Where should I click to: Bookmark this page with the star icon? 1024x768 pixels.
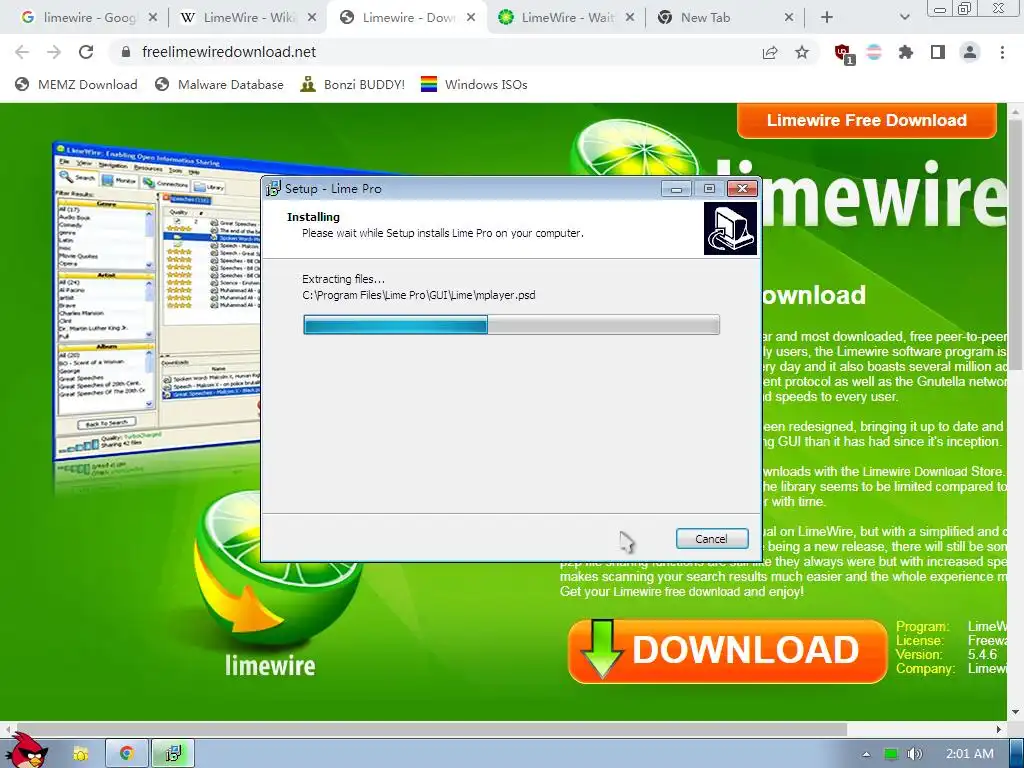(x=802, y=52)
